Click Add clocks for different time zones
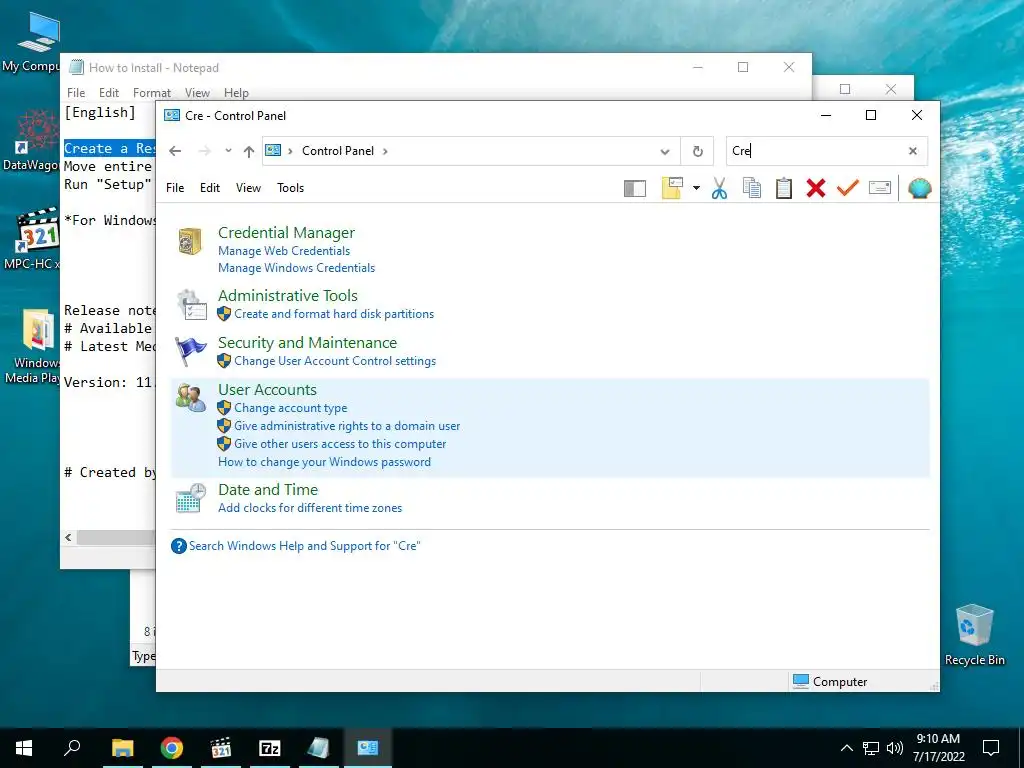The width and height of the screenshot is (1024, 768). [310, 508]
